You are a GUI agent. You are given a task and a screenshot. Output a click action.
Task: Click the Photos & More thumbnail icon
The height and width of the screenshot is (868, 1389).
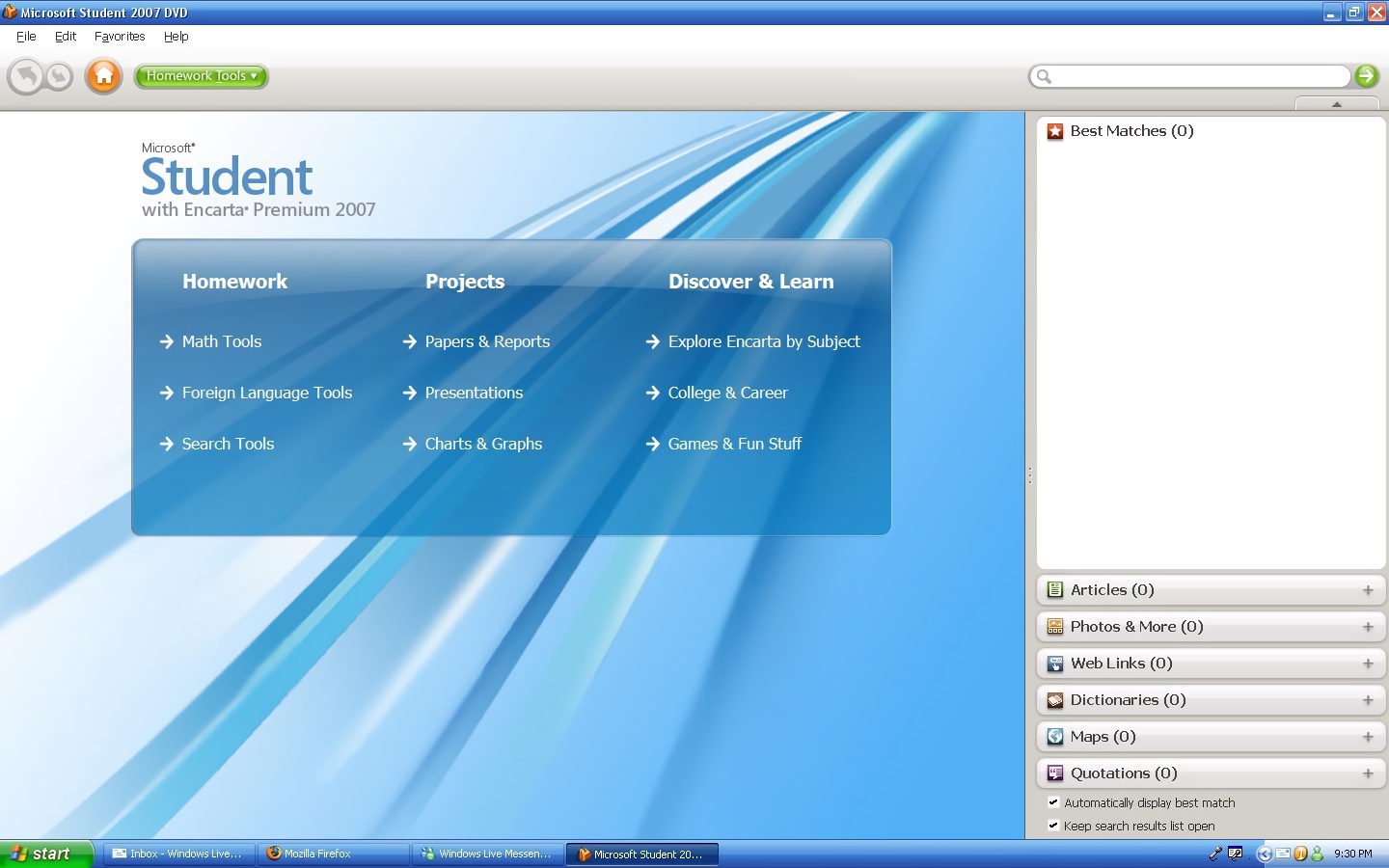click(1053, 626)
